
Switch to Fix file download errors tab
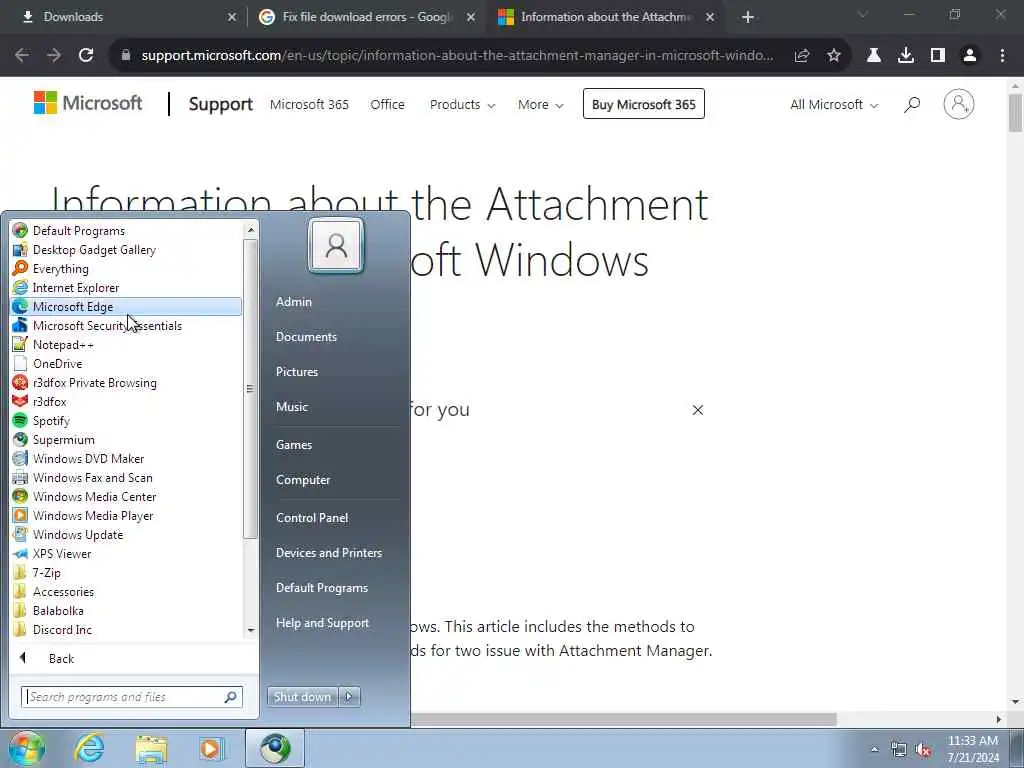(x=367, y=17)
